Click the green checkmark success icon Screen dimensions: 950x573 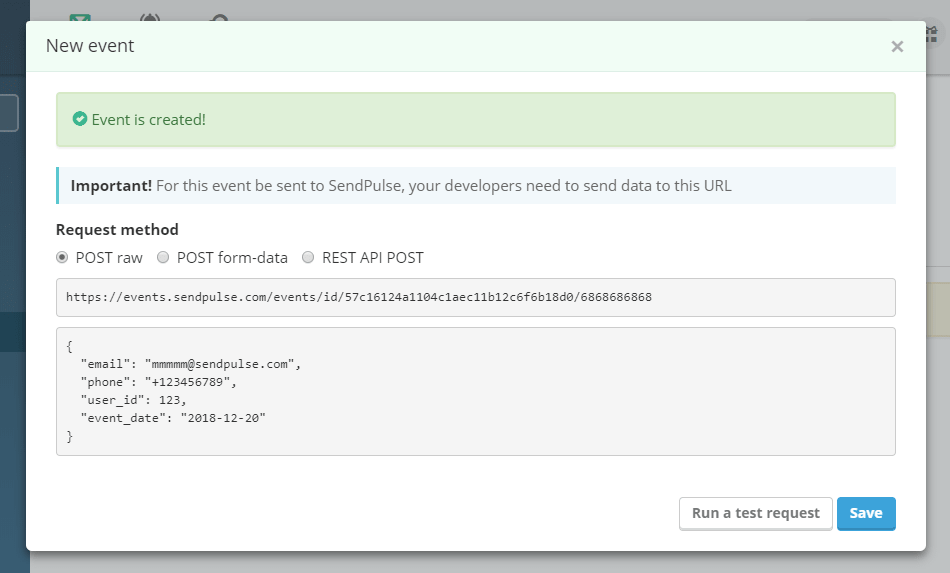point(80,119)
